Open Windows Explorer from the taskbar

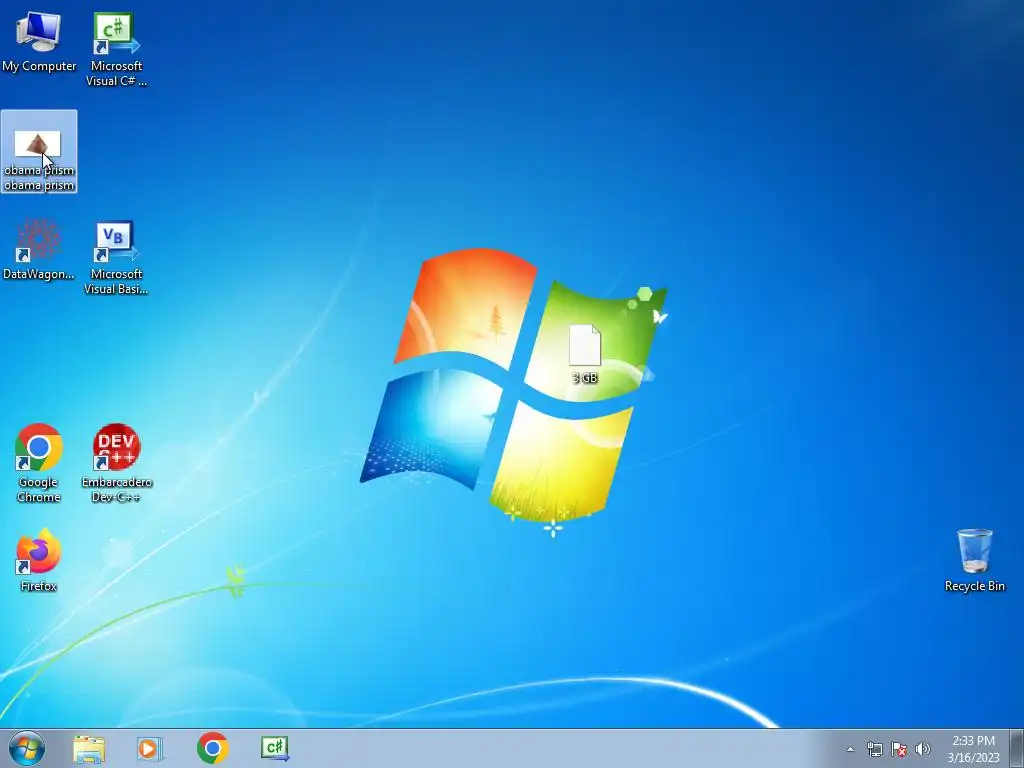[89, 748]
